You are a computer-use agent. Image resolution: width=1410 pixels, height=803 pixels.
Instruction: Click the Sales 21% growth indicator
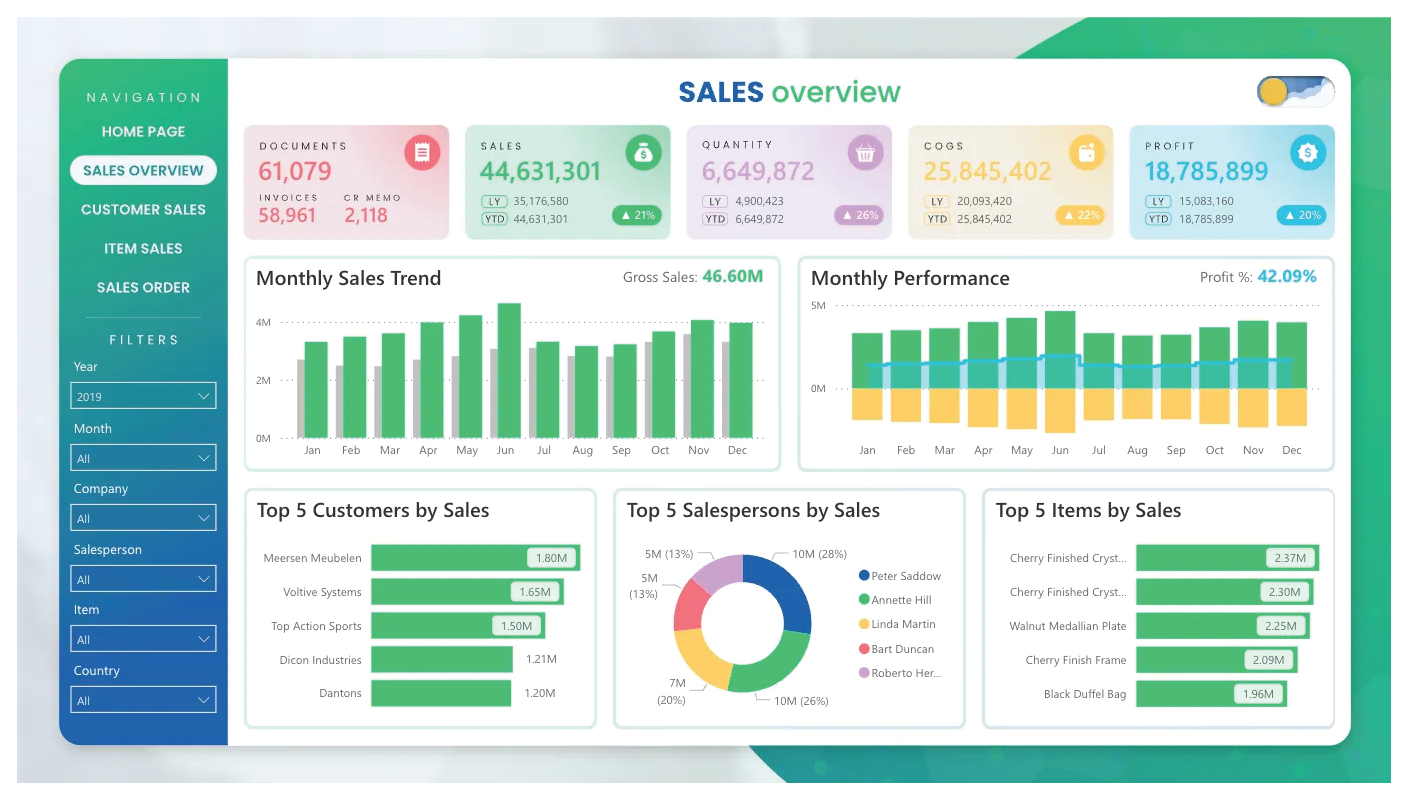pos(637,215)
